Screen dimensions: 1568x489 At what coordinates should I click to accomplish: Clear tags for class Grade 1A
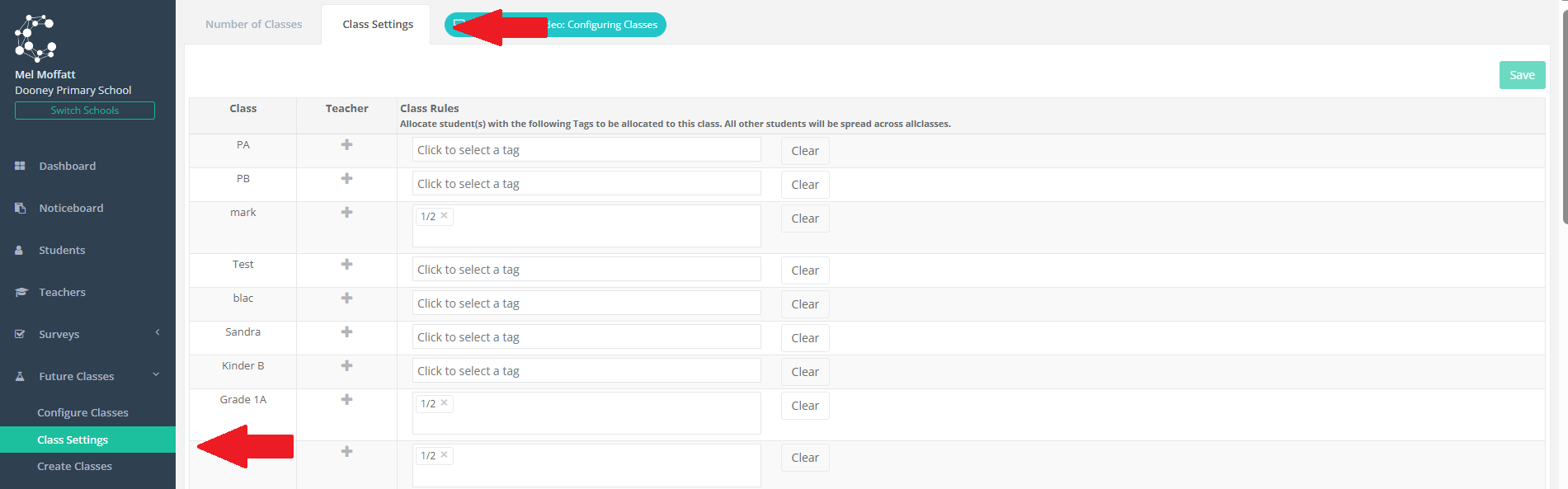click(x=805, y=406)
